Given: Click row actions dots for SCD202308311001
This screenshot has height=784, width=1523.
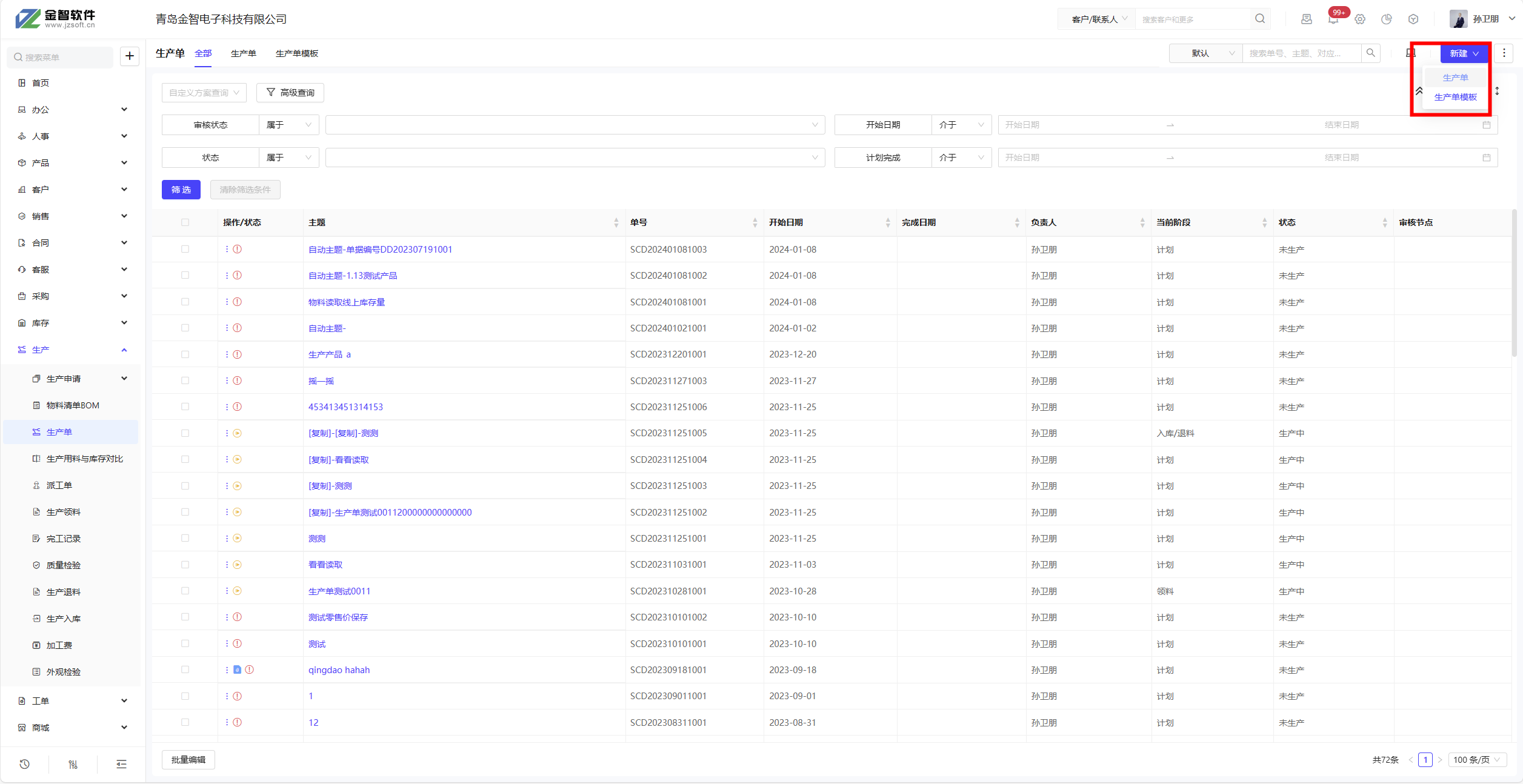Looking at the screenshot, I should tap(227, 722).
